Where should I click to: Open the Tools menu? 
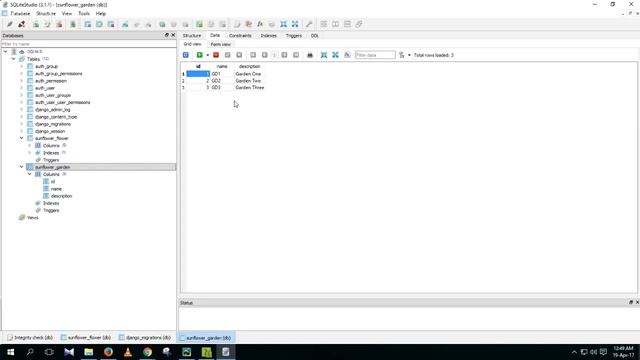[x=84, y=13]
